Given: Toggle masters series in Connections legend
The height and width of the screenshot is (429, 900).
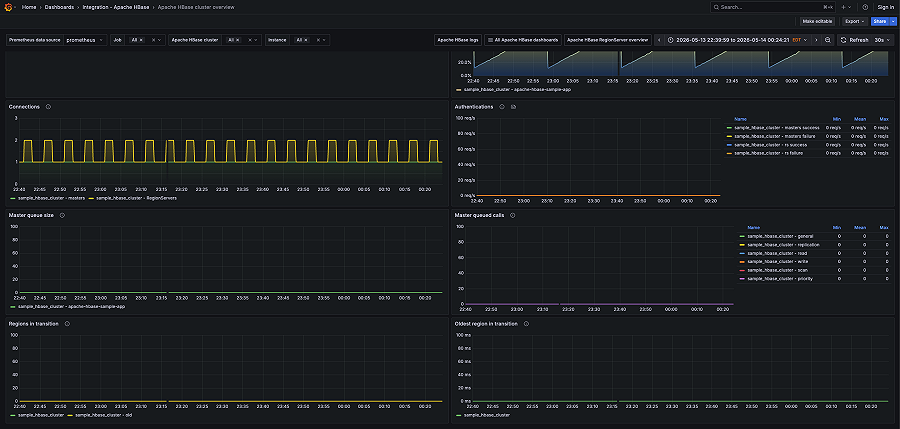Looking at the screenshot, I should tap(52, 198).
